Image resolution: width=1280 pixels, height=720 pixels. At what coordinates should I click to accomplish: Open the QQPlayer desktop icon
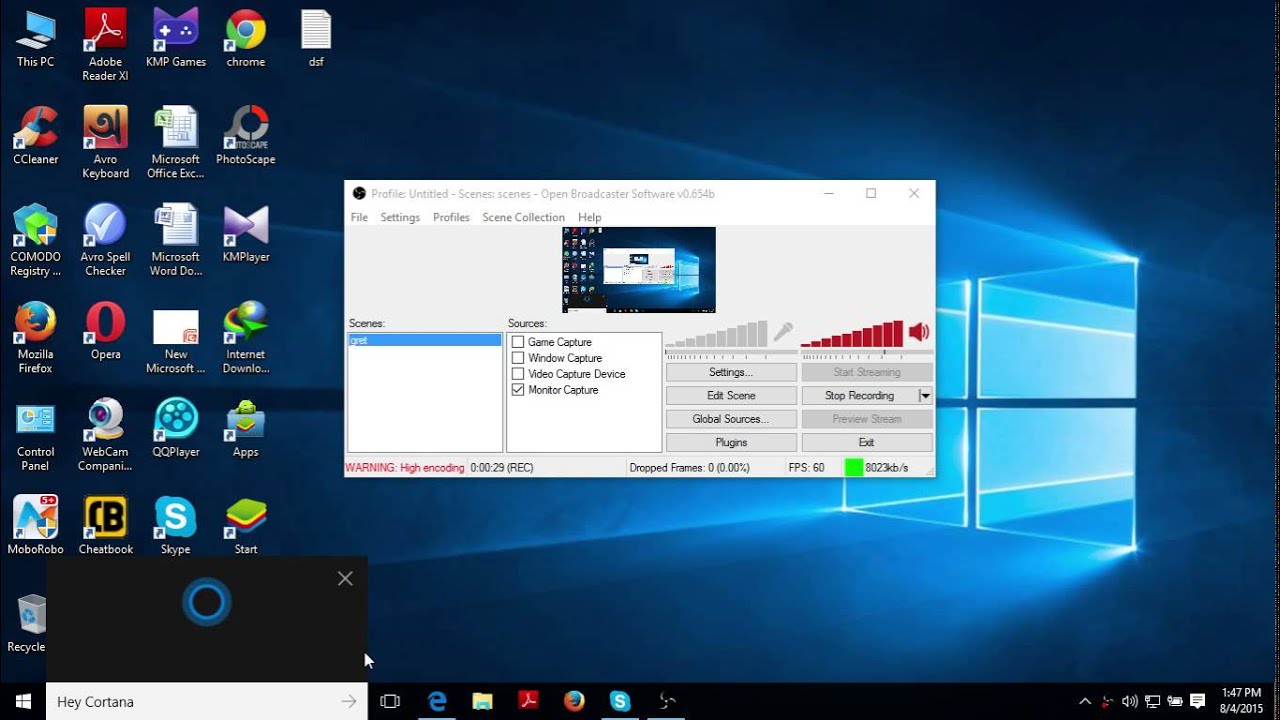coord(176,428)
